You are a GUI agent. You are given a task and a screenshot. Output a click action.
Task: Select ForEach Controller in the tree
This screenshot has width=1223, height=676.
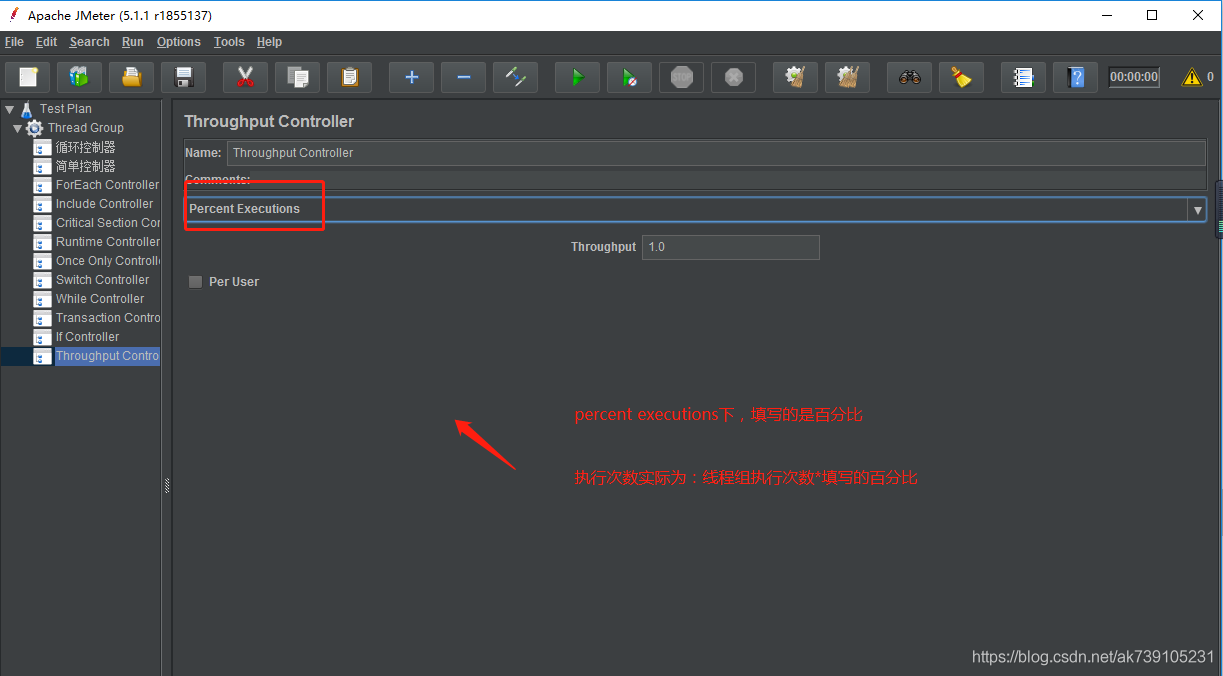(107, 185)
